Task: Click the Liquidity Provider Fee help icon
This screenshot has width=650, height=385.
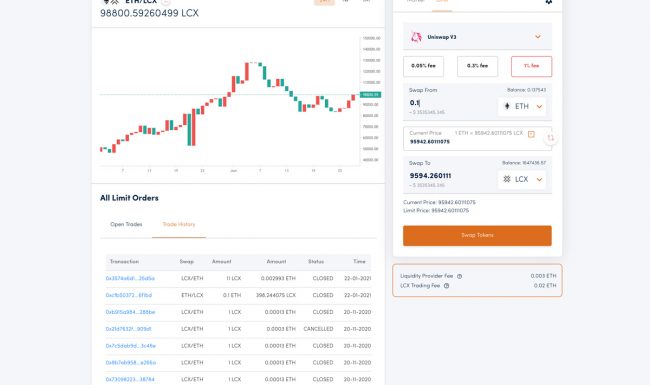Action: tap(459, 276)
